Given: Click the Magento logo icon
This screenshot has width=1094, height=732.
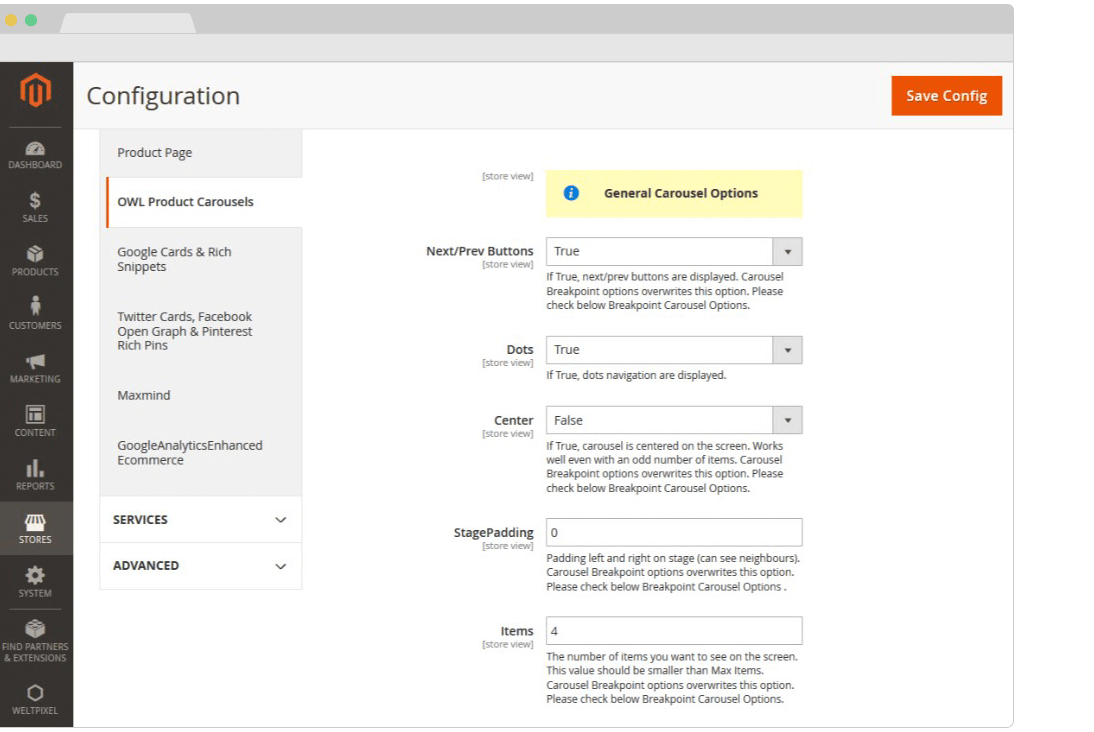Looking at the screenshot, I should click(36, 91).
